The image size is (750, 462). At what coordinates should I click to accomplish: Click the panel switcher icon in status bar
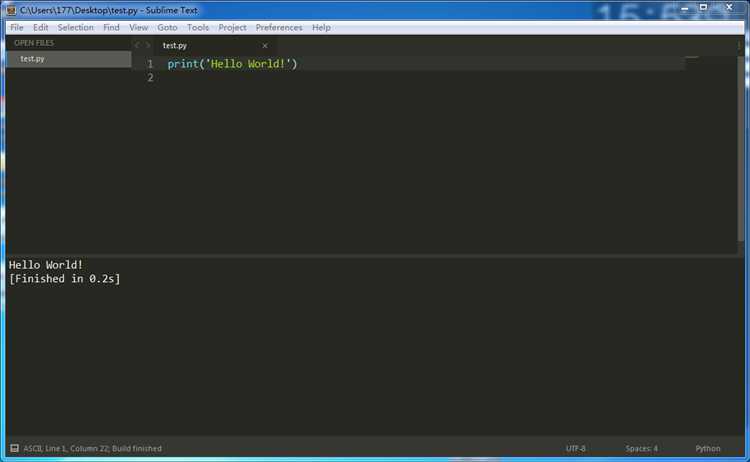pyautogui.click(x=14, y=448)
